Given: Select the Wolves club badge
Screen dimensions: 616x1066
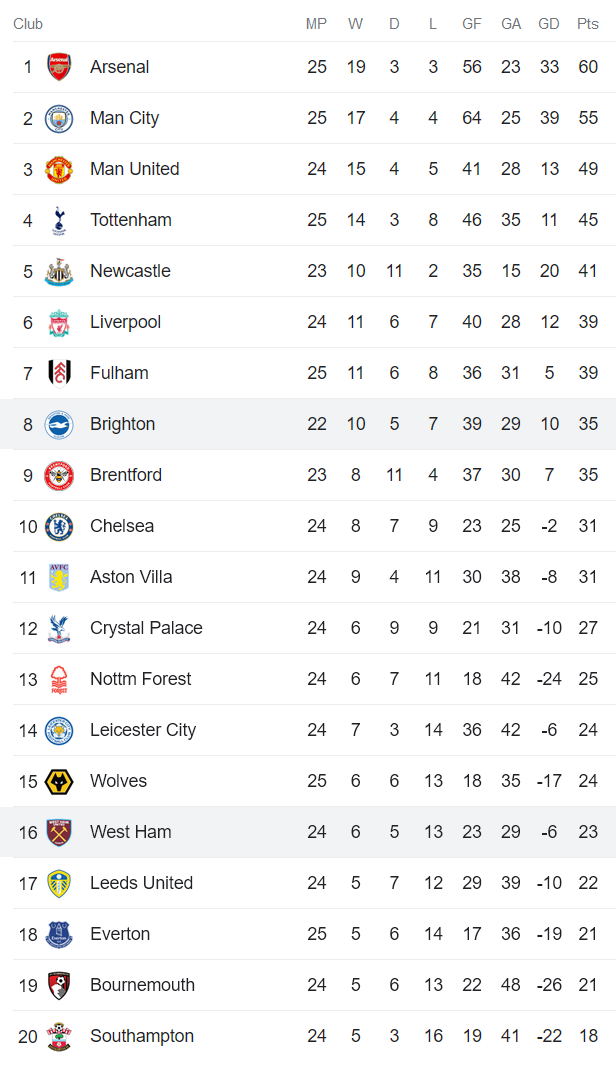Looking at the screenshot, I should click(58, 781).
